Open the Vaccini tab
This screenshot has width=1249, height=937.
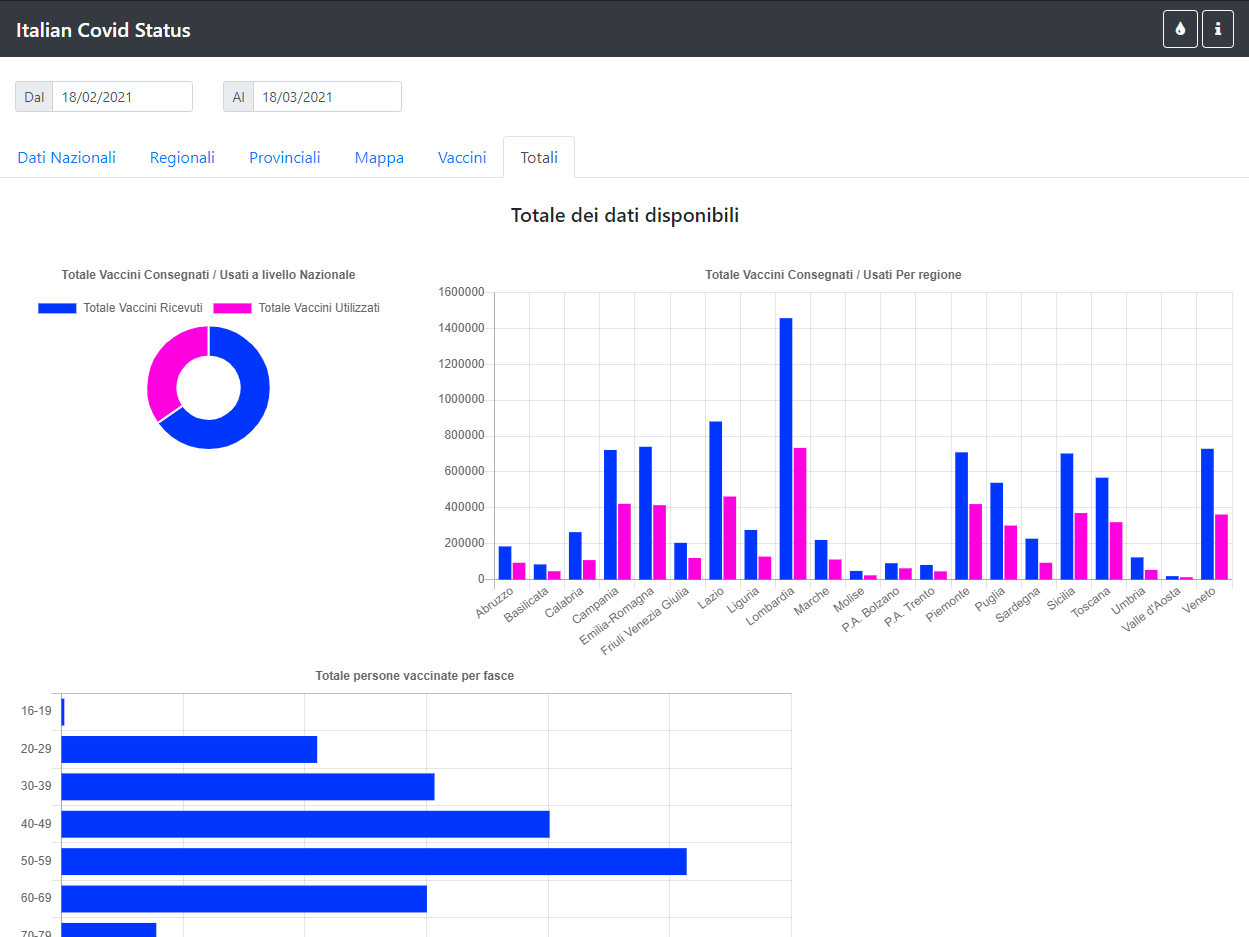coord(462,158)
